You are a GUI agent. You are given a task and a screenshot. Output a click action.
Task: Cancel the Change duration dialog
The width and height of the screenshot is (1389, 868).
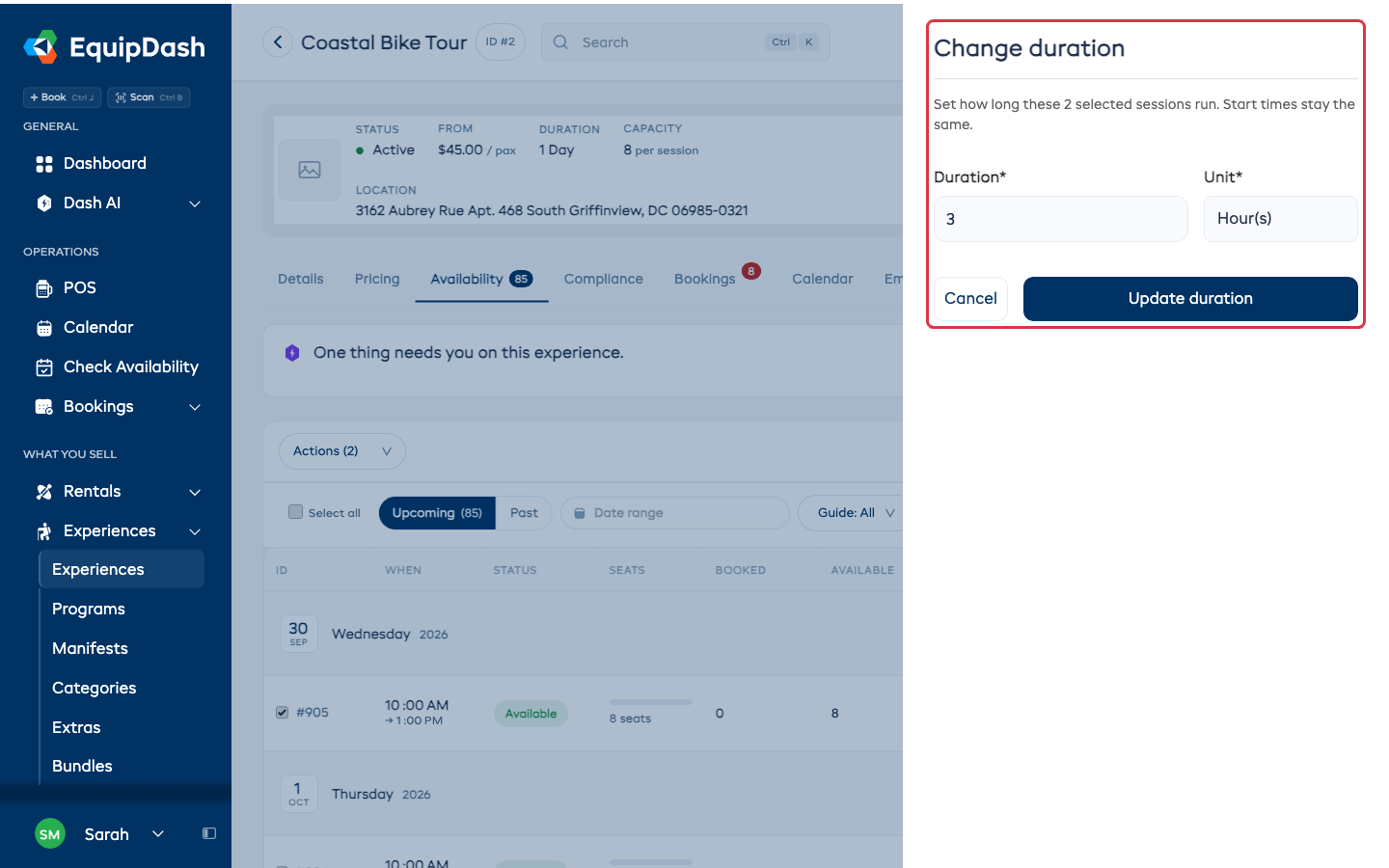(x=970, y=299)
